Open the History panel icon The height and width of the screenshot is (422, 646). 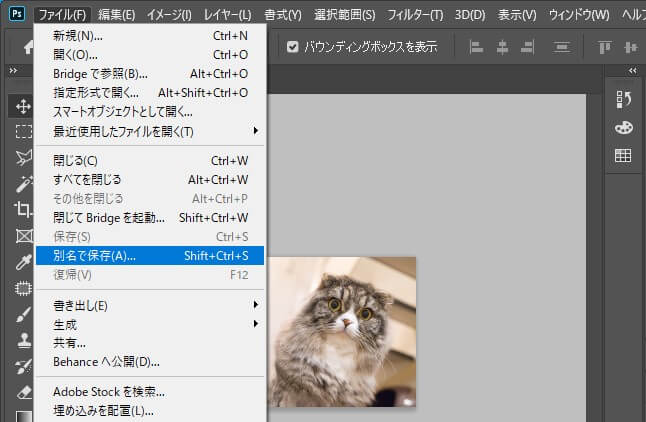pos(623,99)
